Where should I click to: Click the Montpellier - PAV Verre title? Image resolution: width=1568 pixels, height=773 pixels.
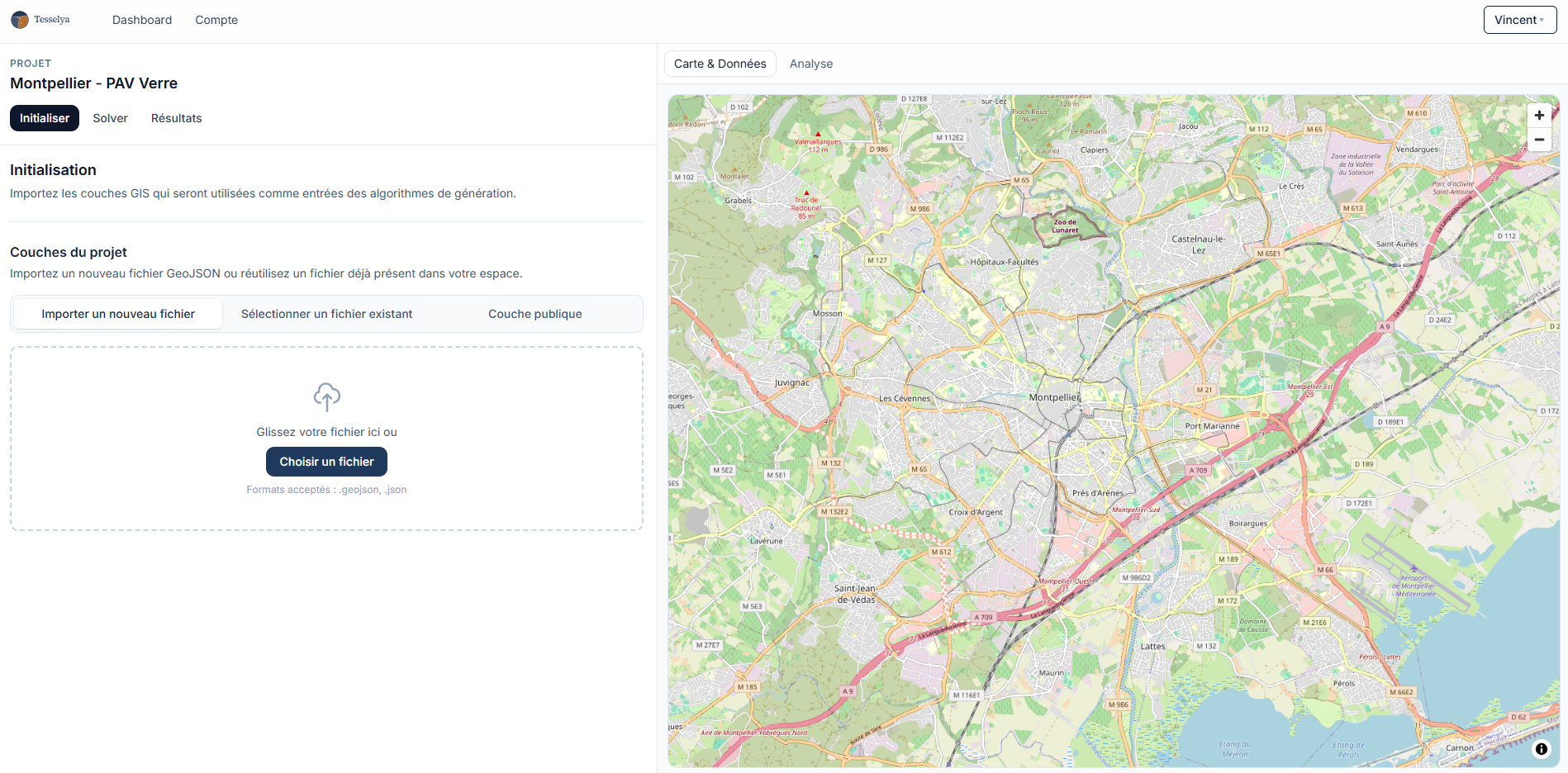click(x=93, y=83)
